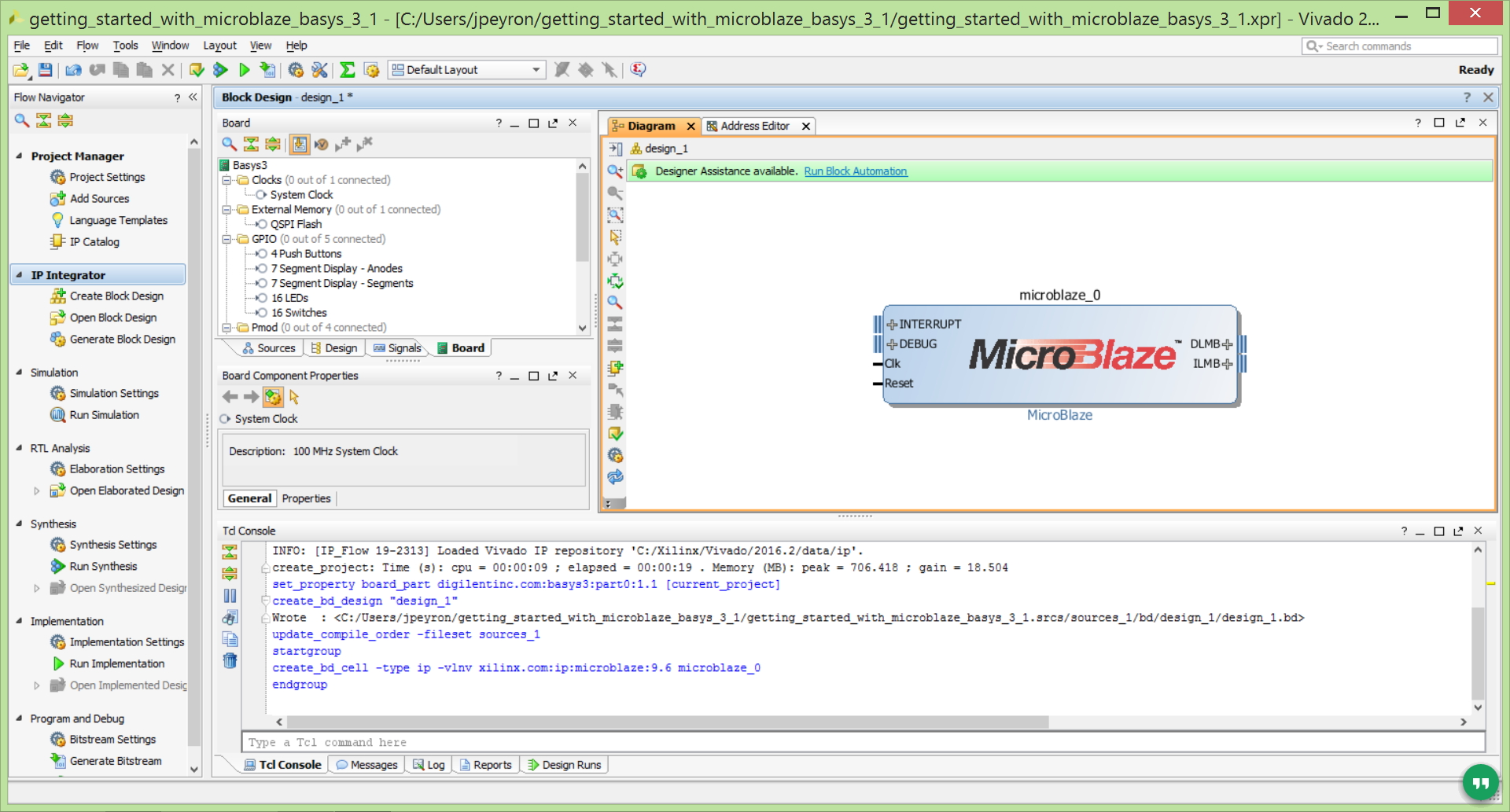This screenshot has width=1510, height=812.
Task: Collapse the IP Integrator section
Action: (19, 275)
